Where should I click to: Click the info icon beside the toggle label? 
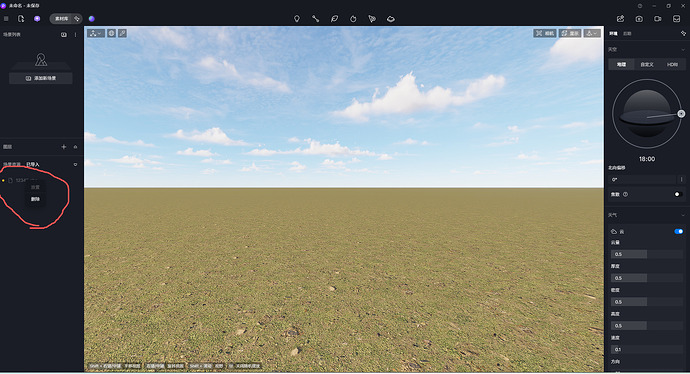click(x=625, y=194)
